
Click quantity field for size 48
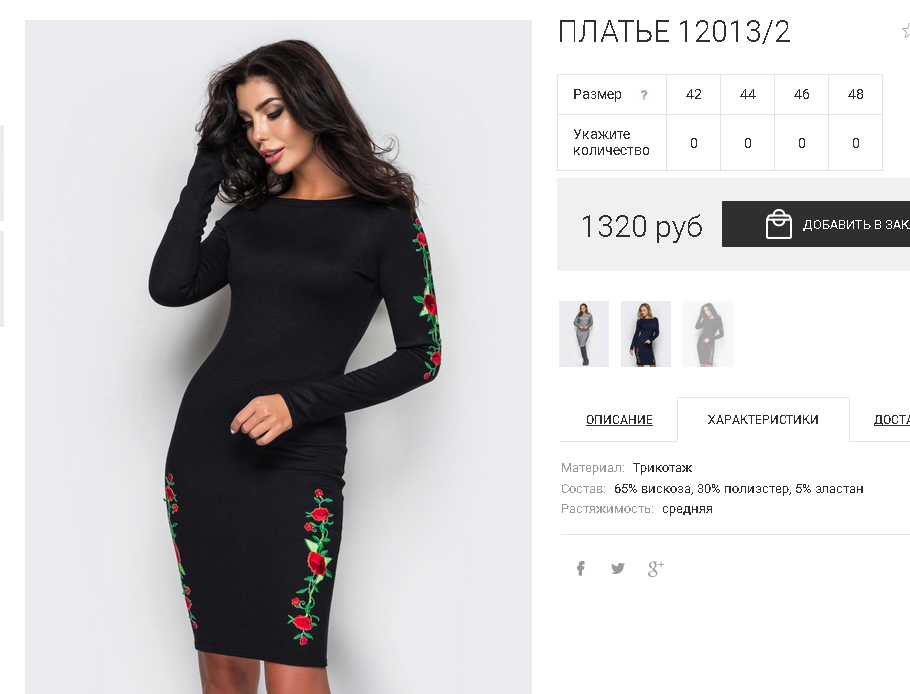[855, 143]
